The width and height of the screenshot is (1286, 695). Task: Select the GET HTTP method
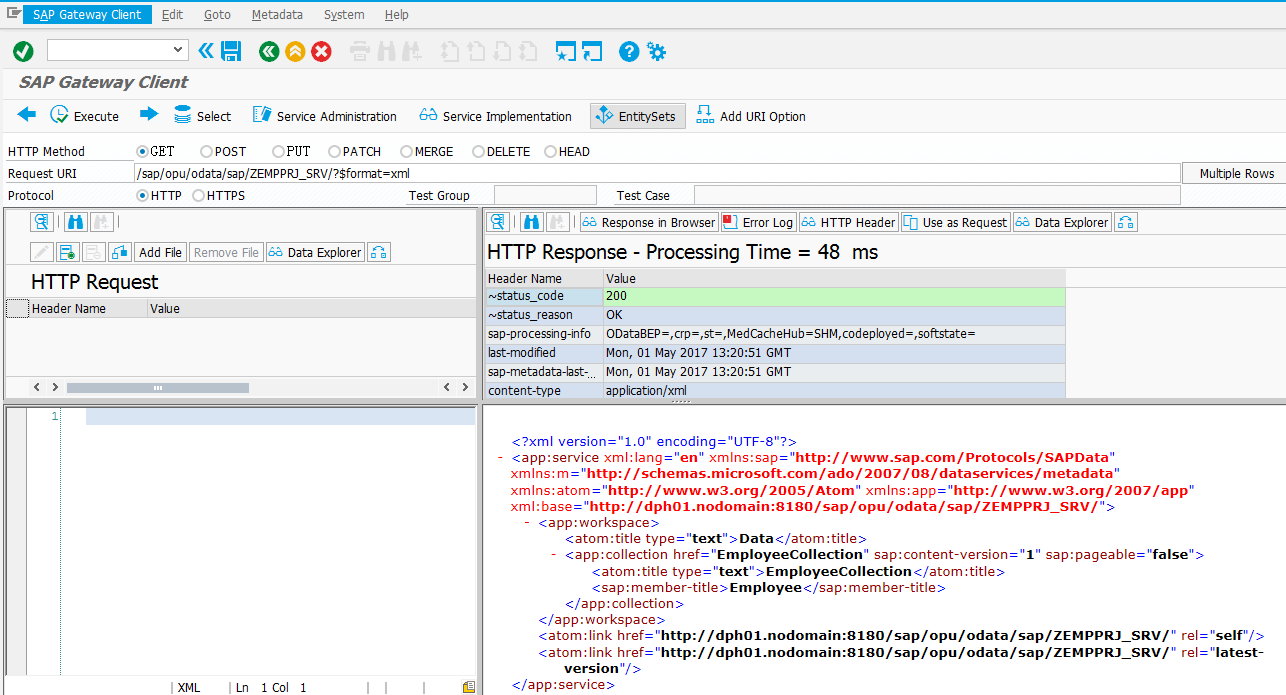point(142,152)
